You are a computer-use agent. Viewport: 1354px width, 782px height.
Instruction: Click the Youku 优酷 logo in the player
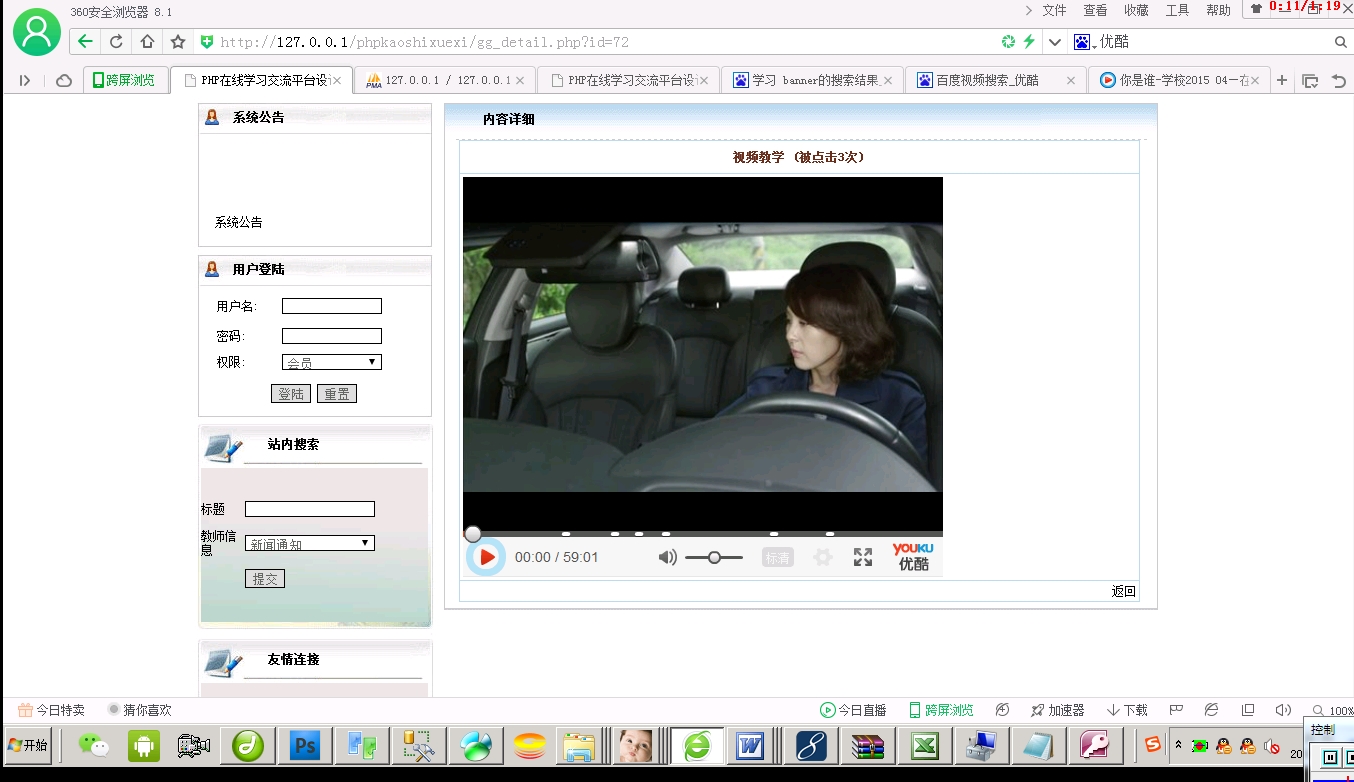(x=913, y=557)
